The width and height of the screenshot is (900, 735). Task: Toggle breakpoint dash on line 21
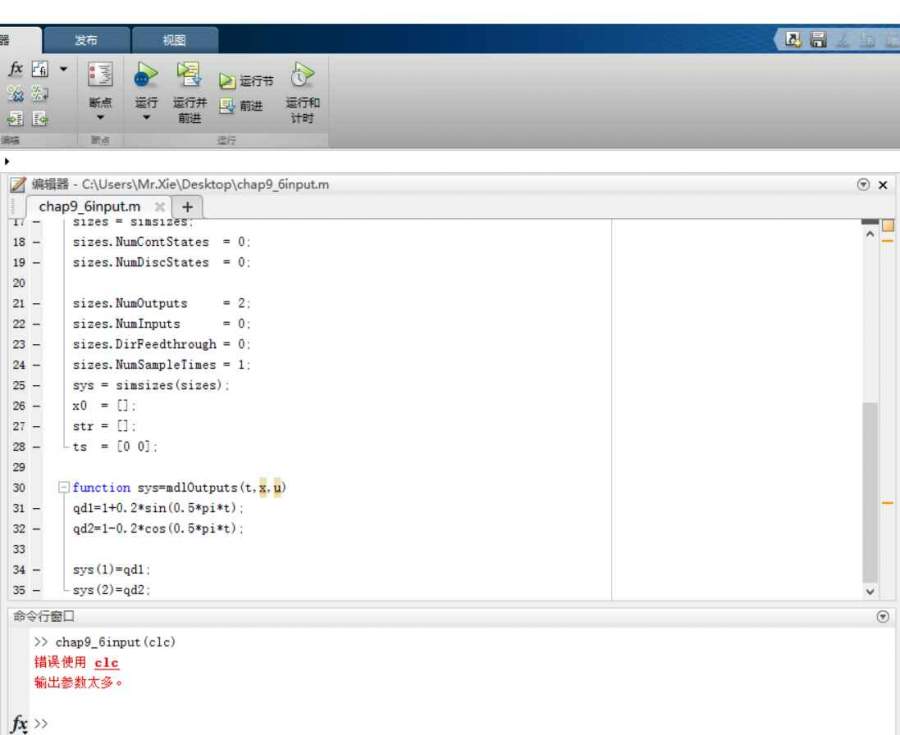tap(36, 304)
